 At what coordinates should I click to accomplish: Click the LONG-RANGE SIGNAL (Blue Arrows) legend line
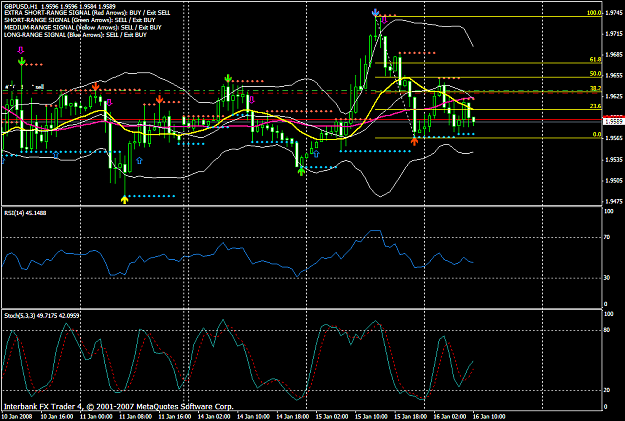click(x=75, y=35)
